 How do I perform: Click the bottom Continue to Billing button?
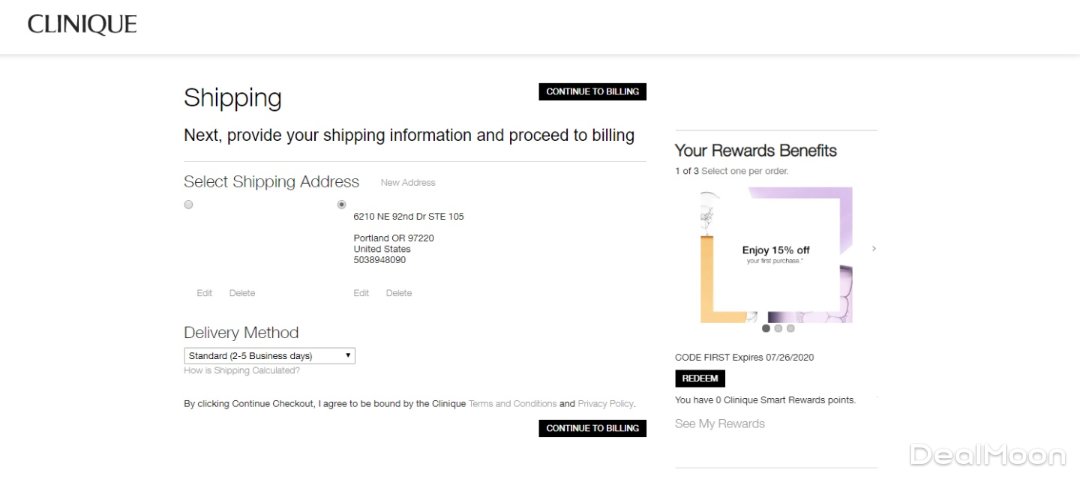pos(592,428)
